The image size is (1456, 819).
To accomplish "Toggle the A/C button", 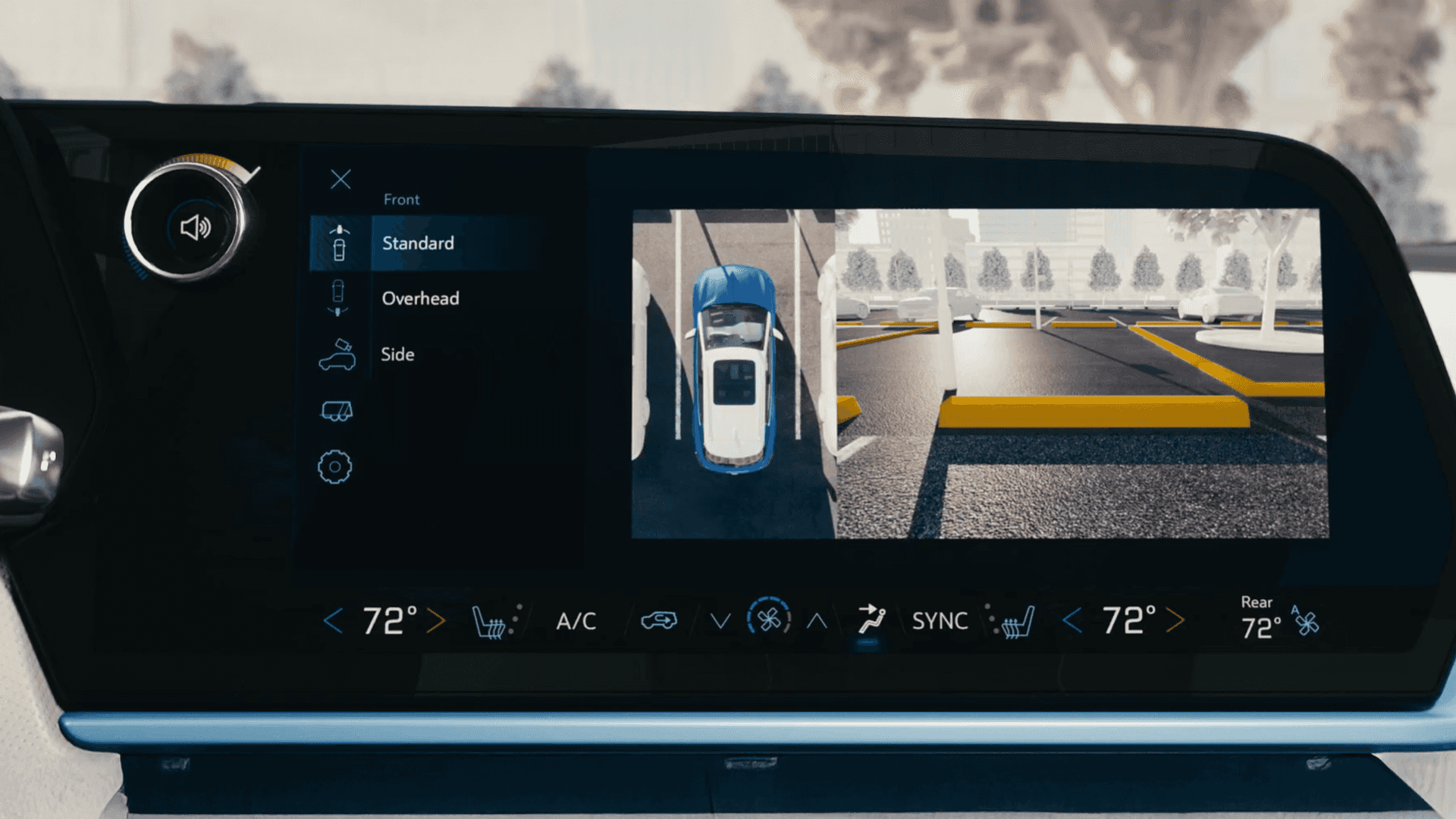I will pos(576,622).
